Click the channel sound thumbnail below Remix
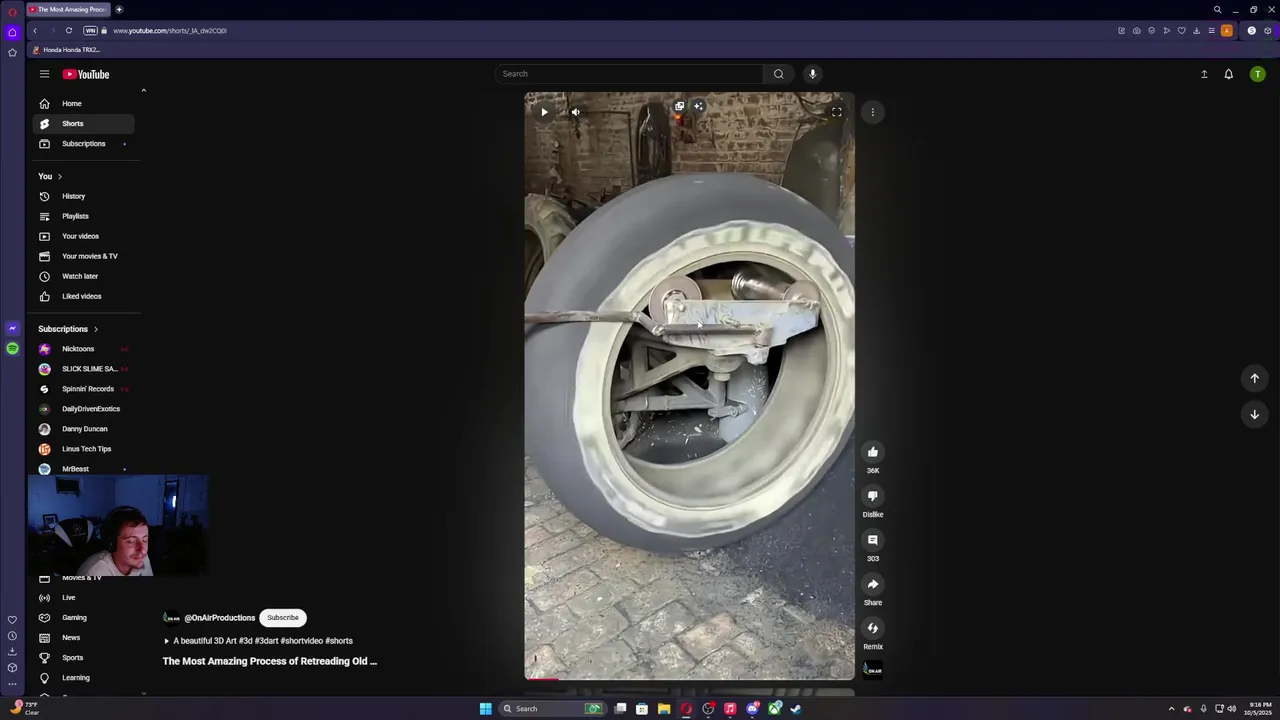This screenshot has width=1280, height=720. tap(873, 669)
